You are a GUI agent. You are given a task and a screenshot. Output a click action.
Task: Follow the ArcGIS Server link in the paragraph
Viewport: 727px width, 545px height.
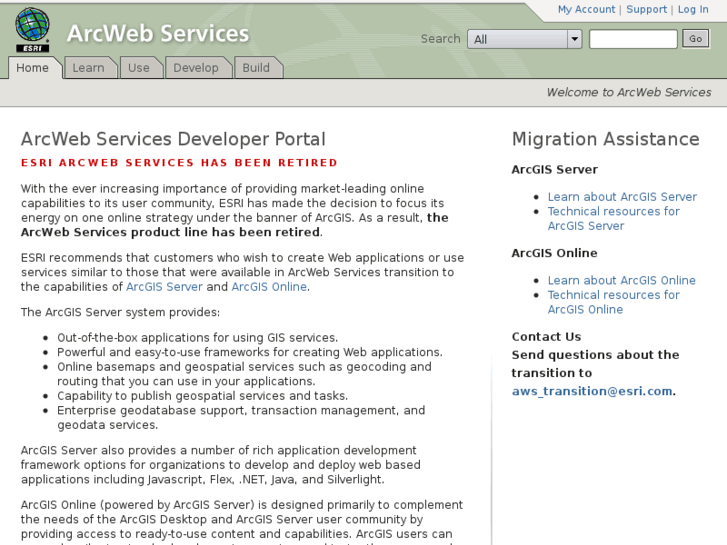[x=164, y=287]
